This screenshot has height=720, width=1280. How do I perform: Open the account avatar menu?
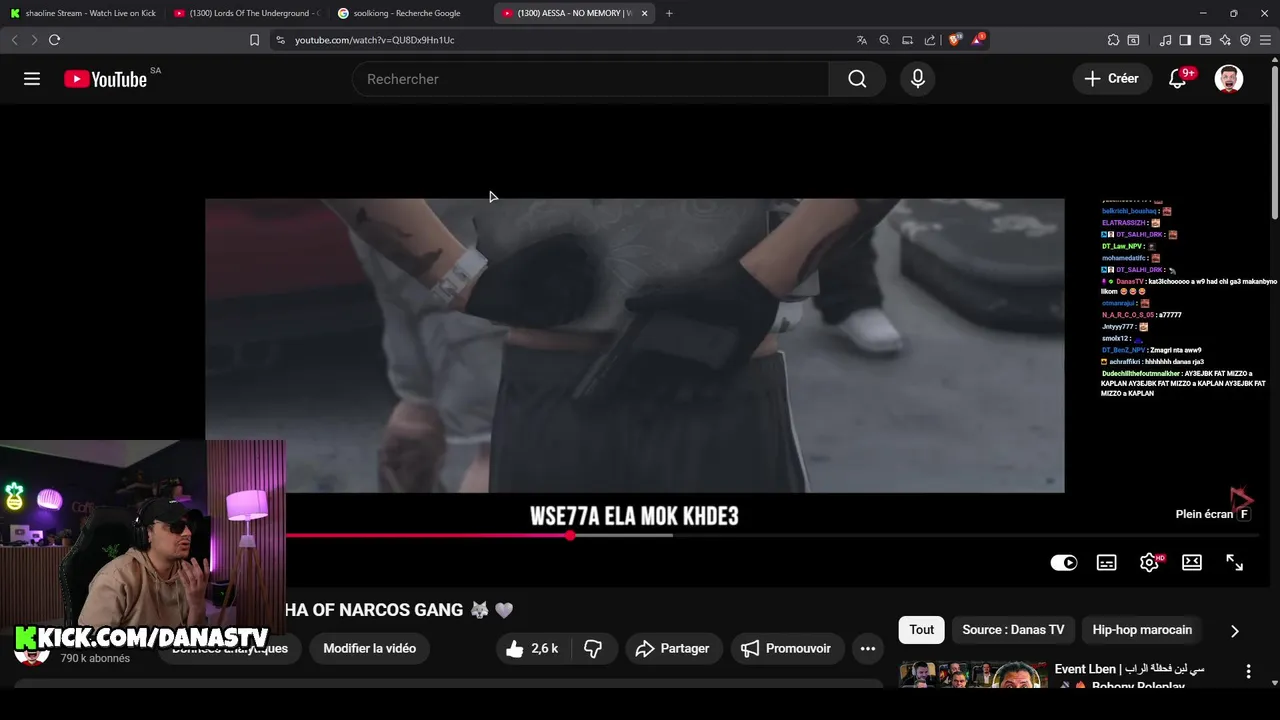point(1229,79)
